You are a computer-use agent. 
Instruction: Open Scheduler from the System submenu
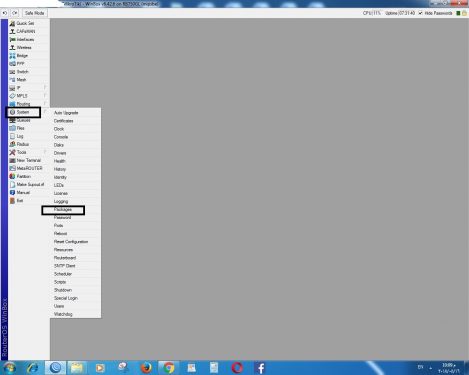(x=63, y=274)
